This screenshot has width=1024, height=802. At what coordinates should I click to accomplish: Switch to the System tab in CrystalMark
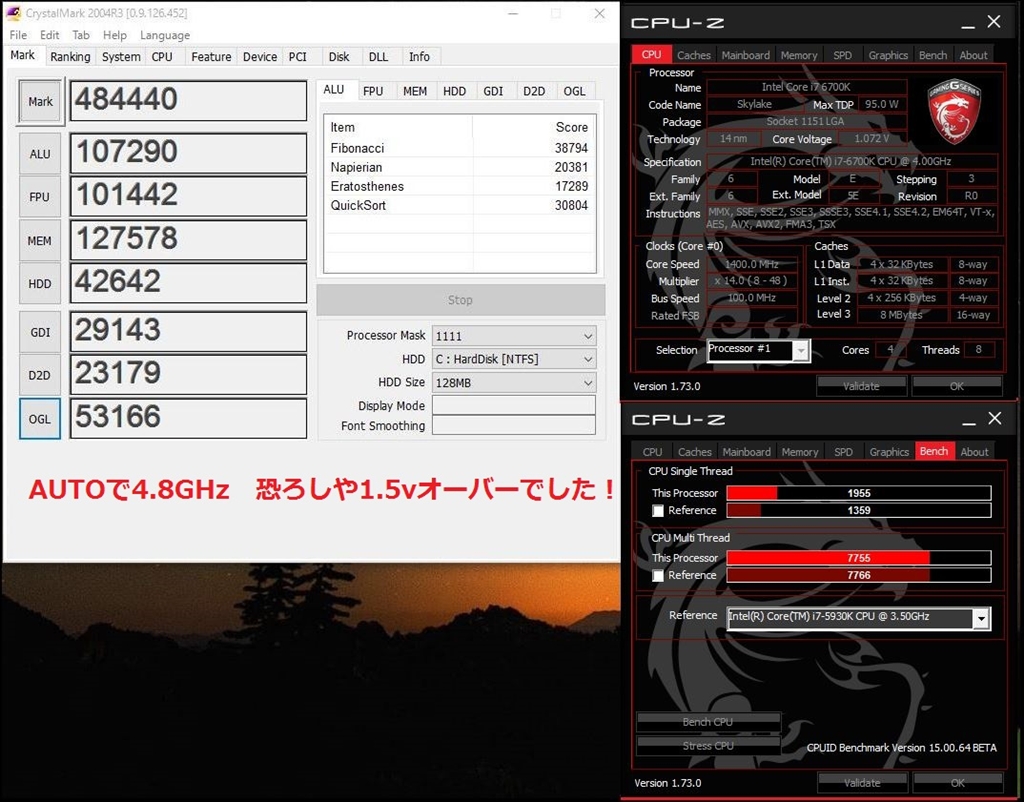(x=121, y=57)
